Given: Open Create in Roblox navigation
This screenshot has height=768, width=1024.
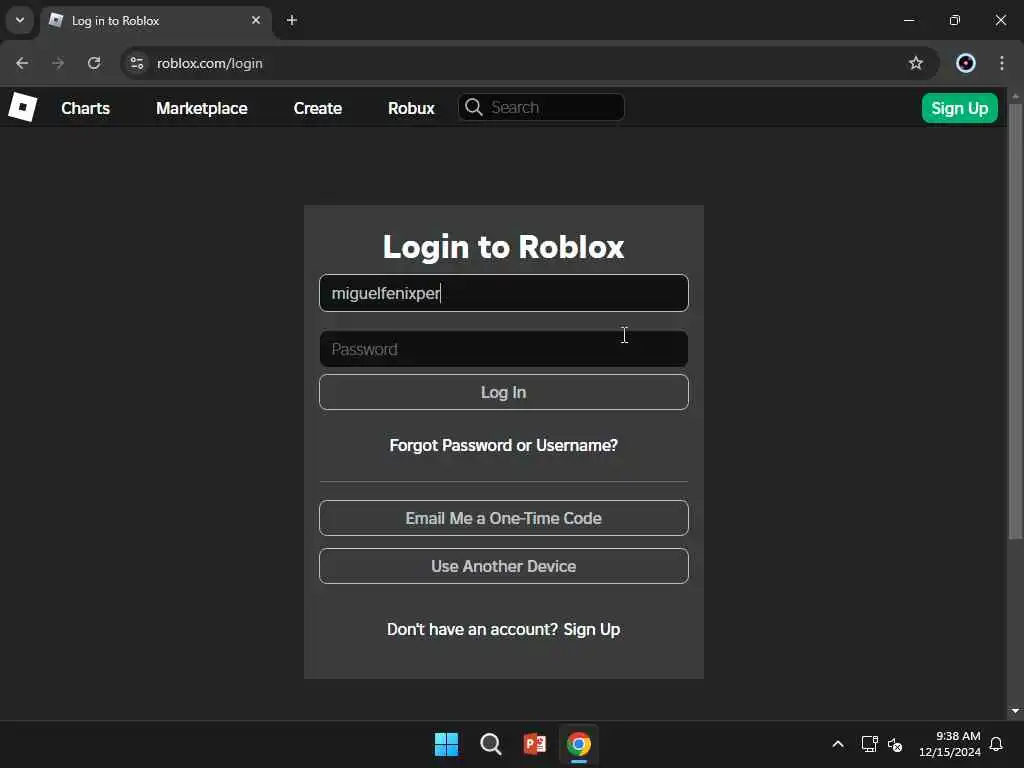Looking at the screenshot, I should (317, 108).
